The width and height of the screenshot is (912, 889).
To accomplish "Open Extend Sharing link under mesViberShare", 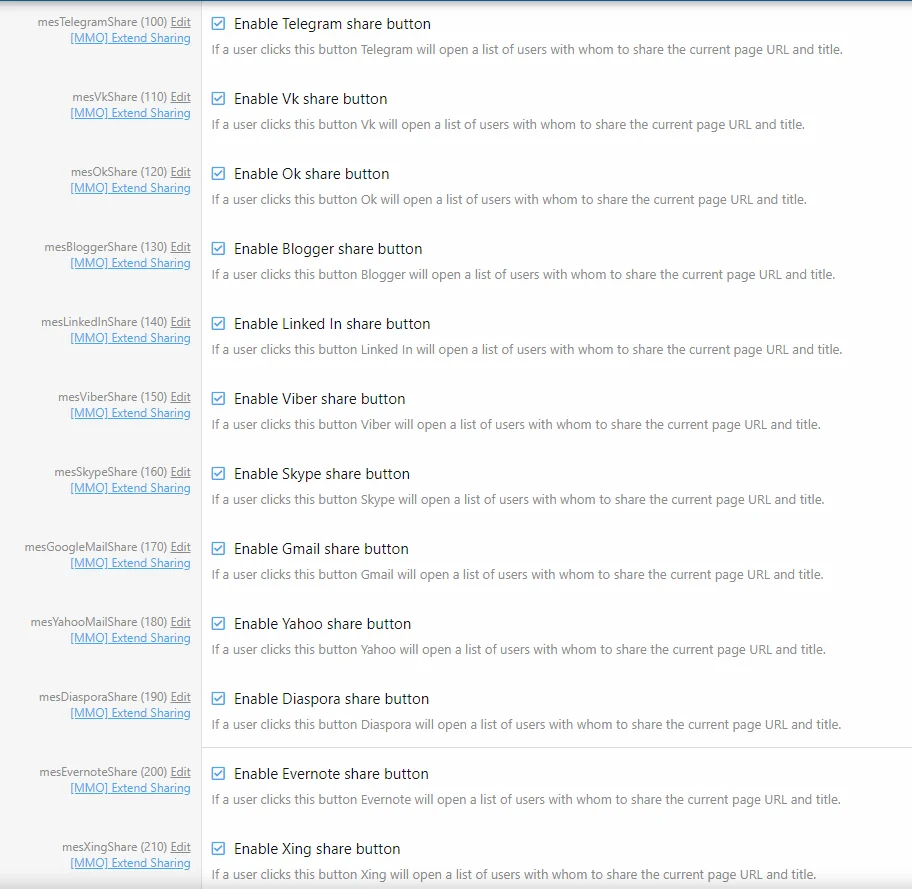I will [x=130, y=413].
